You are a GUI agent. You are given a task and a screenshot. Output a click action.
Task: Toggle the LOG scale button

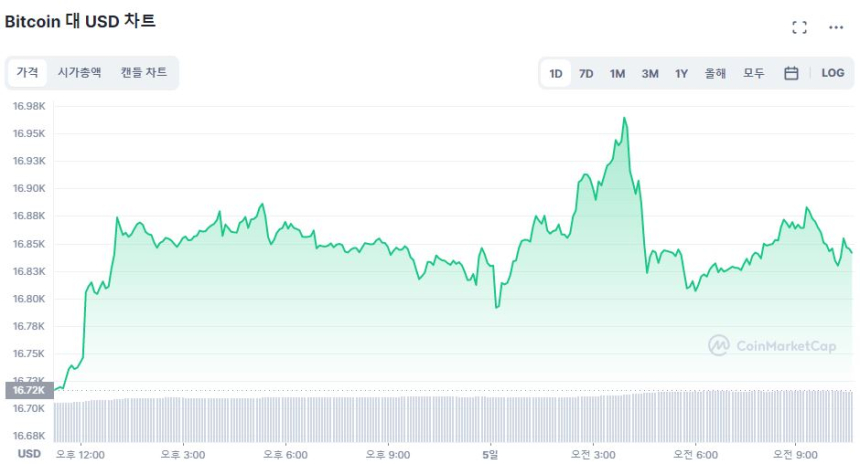pos(832,73)
